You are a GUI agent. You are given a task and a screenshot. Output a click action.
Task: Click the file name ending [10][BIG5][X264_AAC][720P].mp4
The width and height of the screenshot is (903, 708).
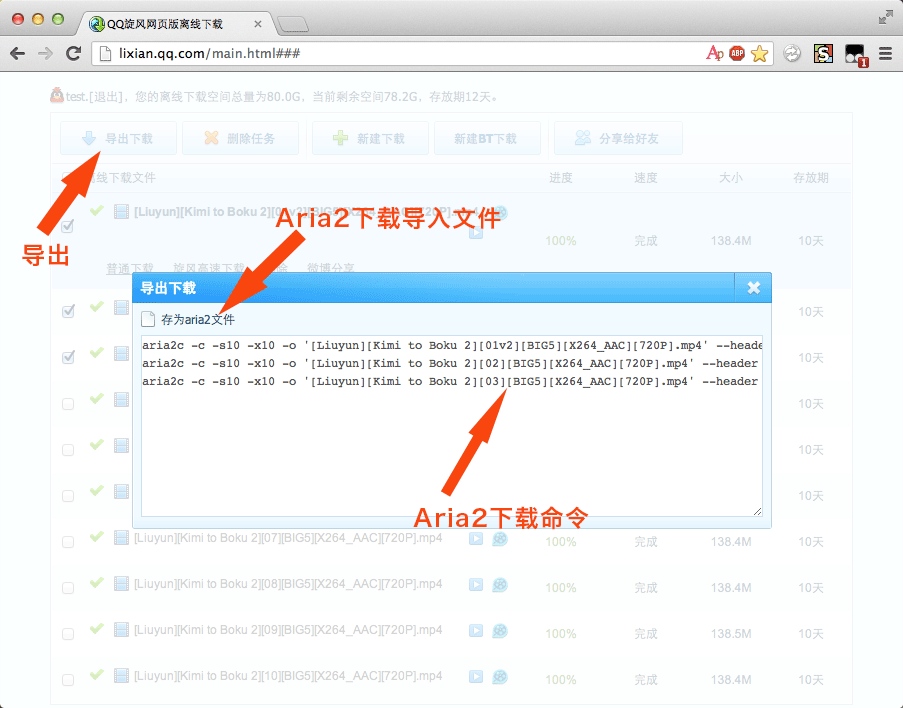(x=288, y=676)
